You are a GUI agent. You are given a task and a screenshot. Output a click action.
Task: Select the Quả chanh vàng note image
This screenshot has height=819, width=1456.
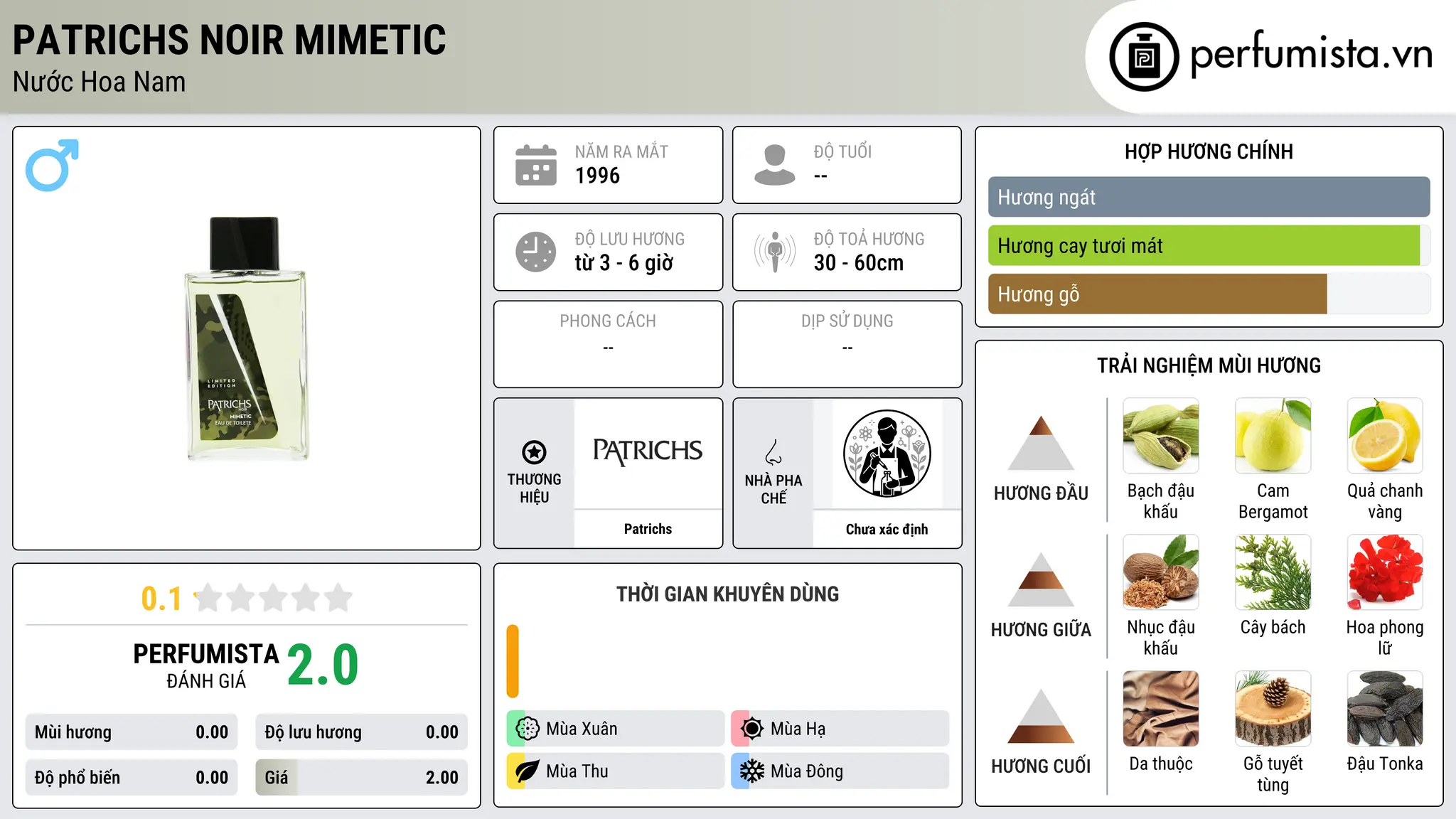1385,436
